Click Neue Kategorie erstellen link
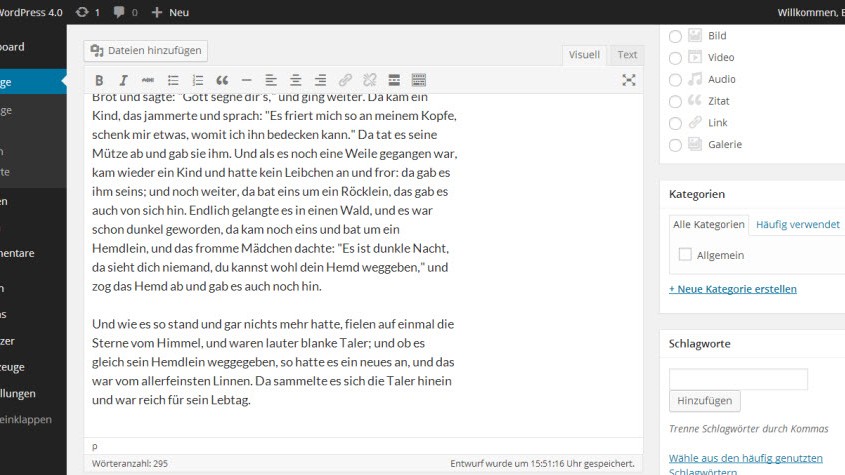Viewport: 845px width, 475px height. (x=733, y=289)
